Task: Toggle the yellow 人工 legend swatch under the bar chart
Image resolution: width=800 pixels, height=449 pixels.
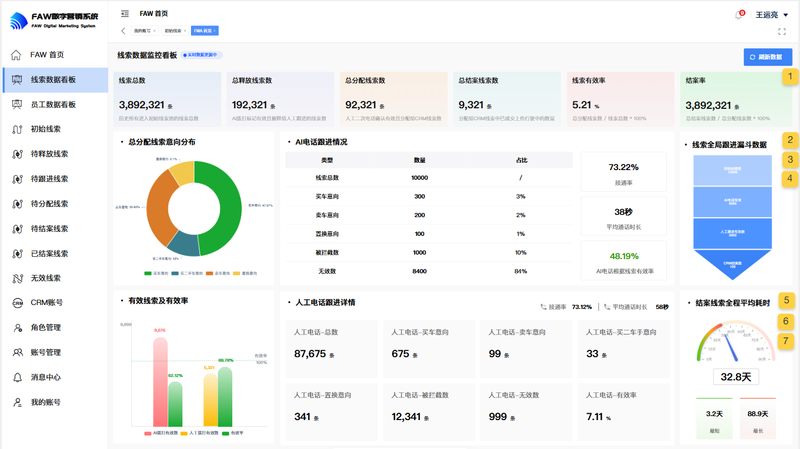Action: [x=184, y=433]
